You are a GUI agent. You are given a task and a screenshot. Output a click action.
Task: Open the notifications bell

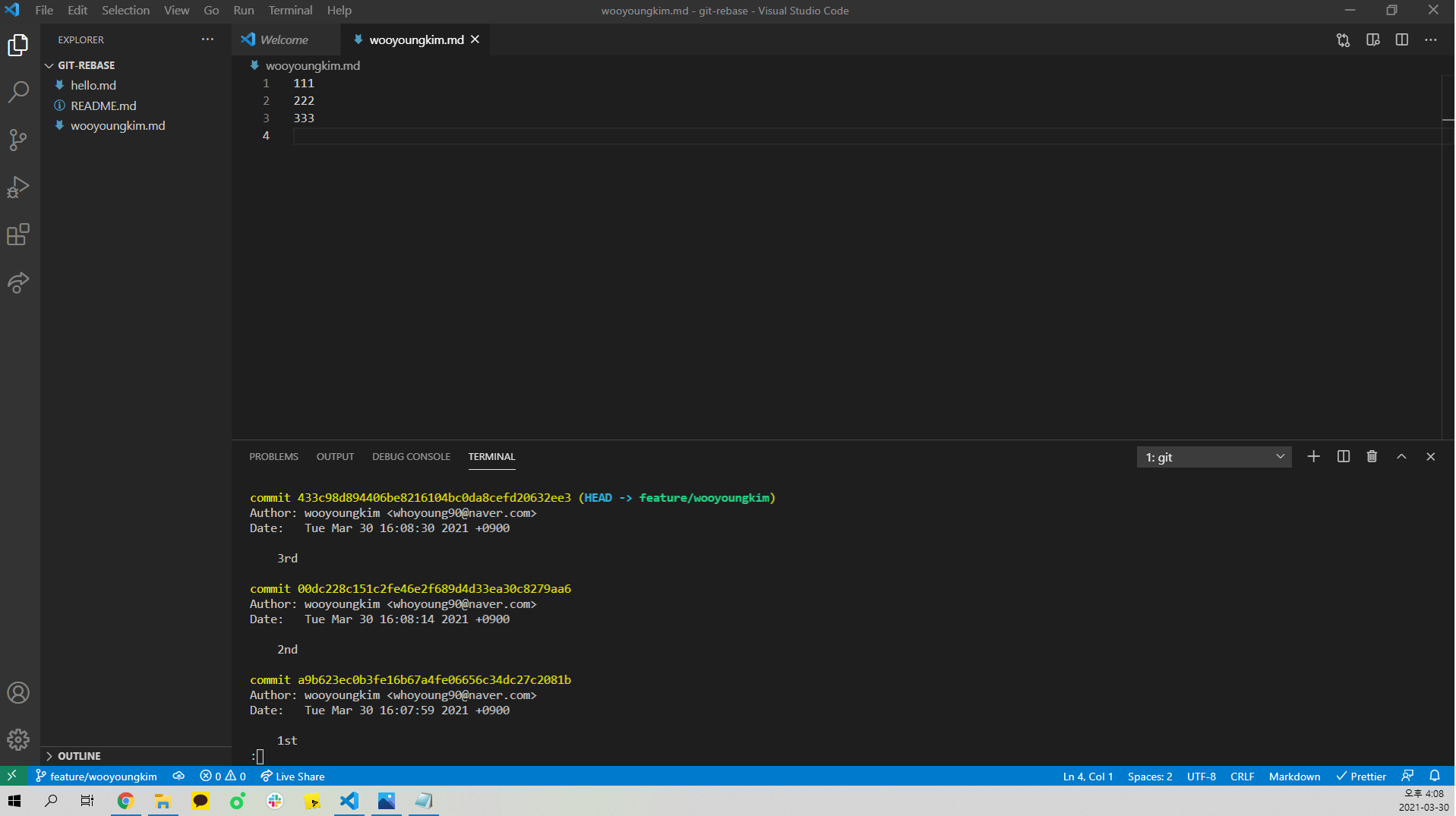[x=1435, y=776]
